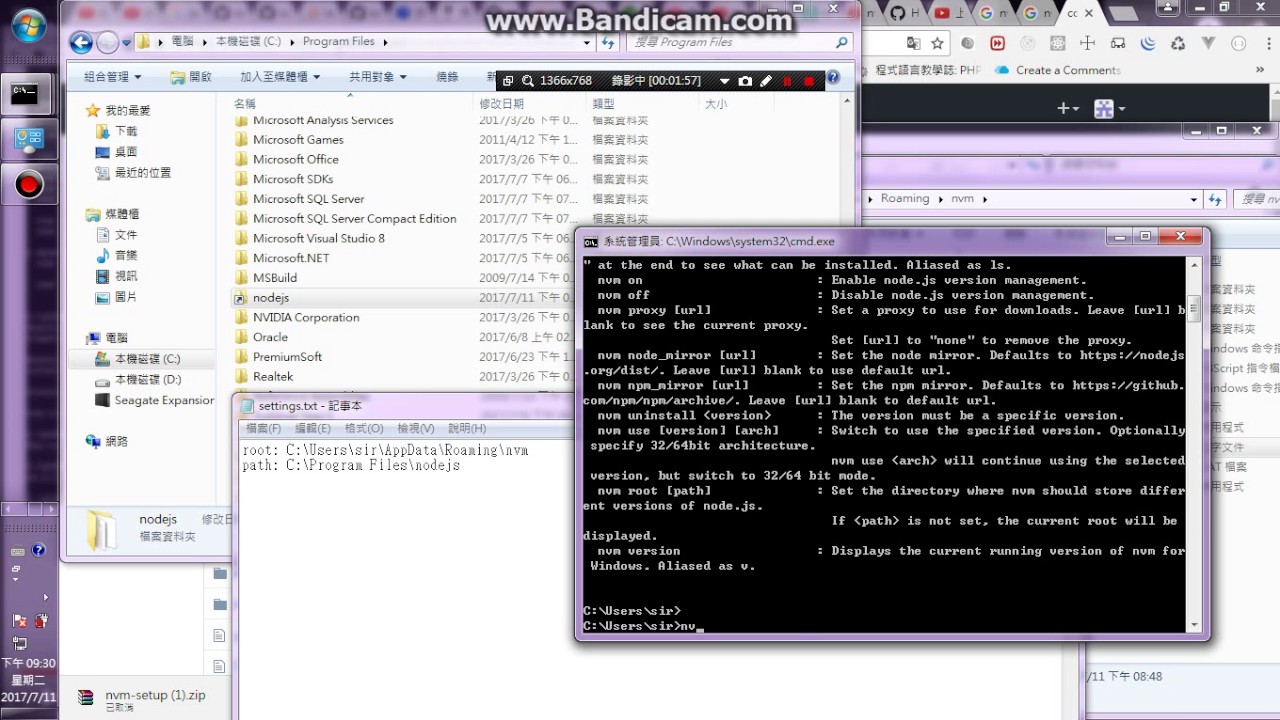Image resolution: width=1280 pixels, height=720 pixels.
Task: Select the Microsoft Visual Studio 8 folder
Action: [319, 238]
